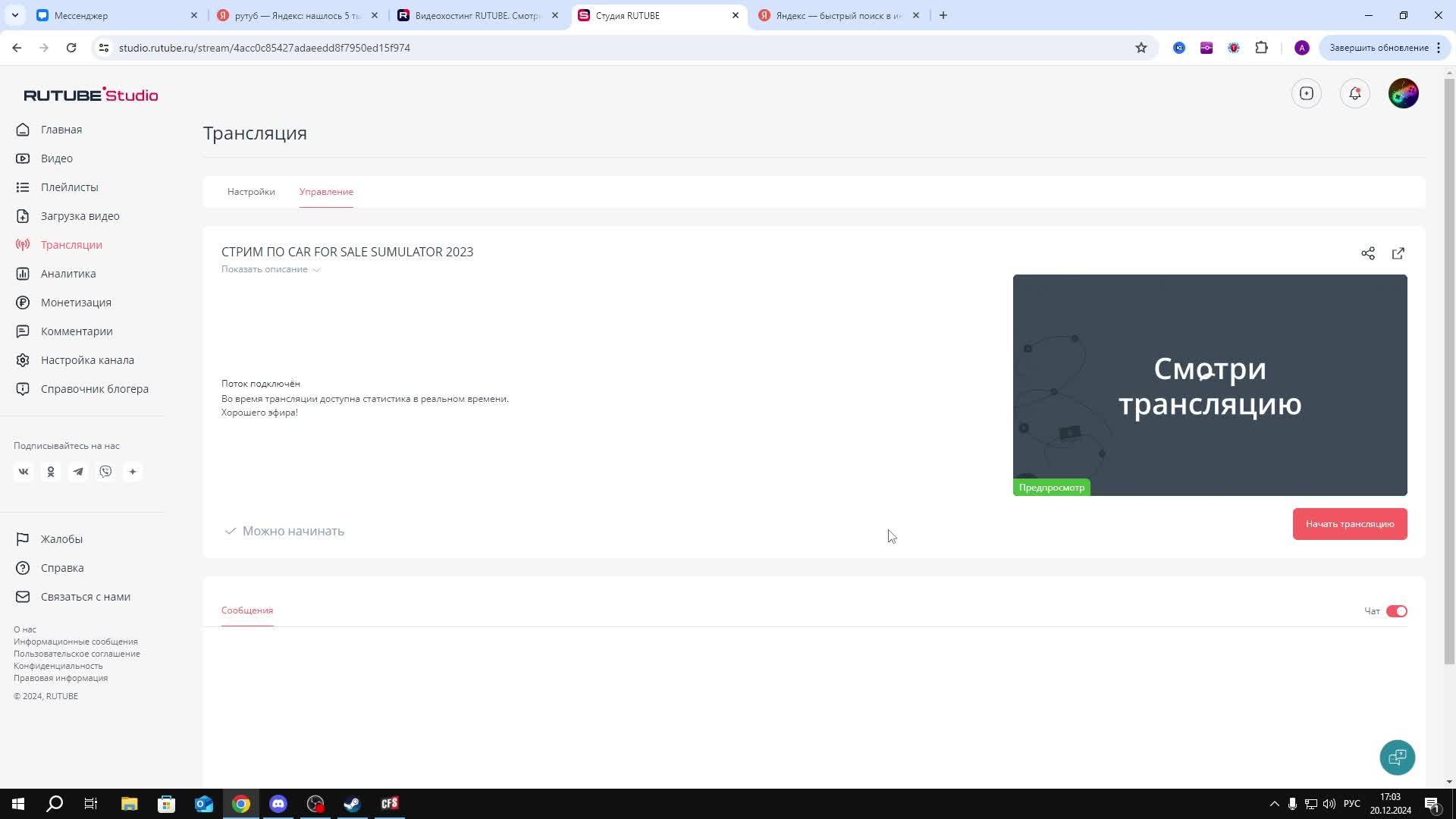Click the Предпросмотр label
The image size is (1456, 819).
click(1052, 488)
